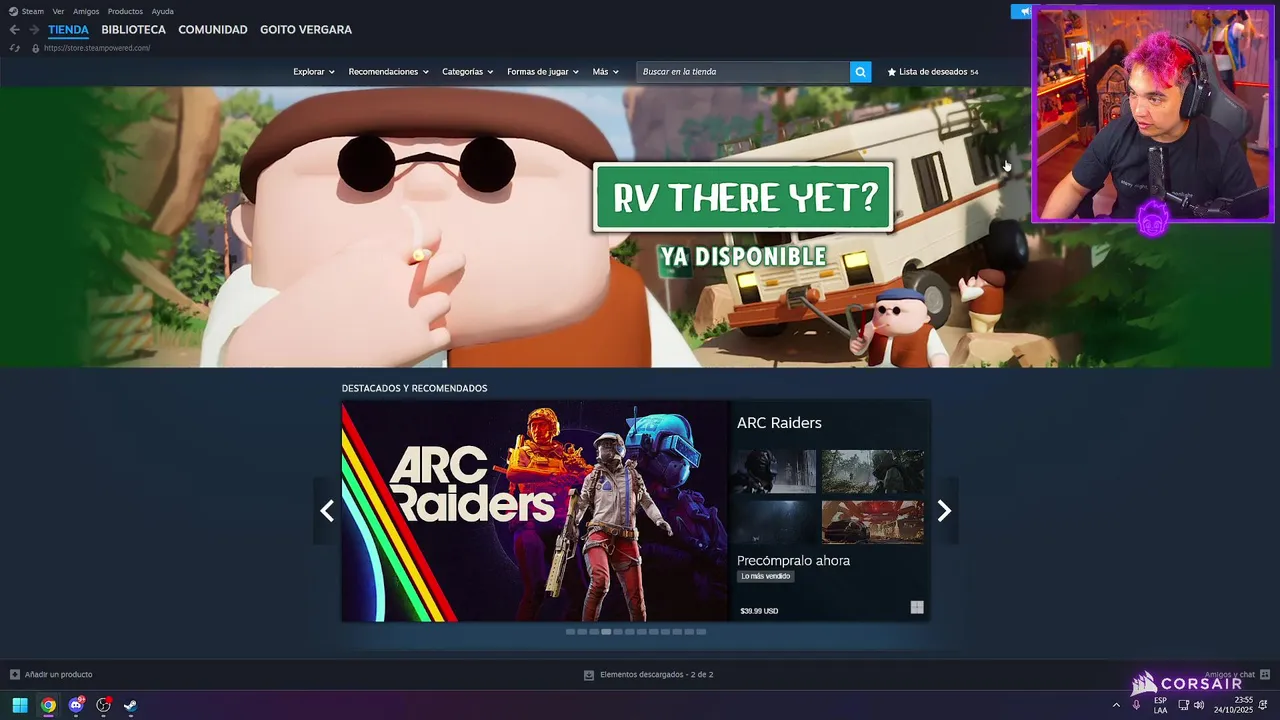Jump to the first carousel page dot

570,632
